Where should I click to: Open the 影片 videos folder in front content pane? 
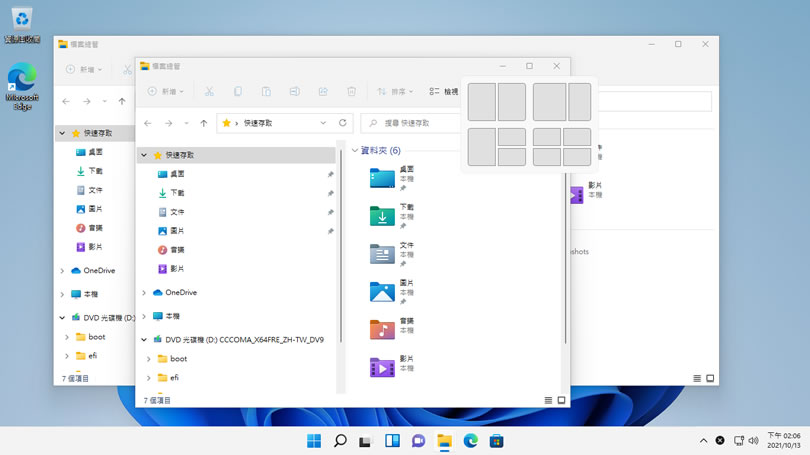(x=382, y=367)
